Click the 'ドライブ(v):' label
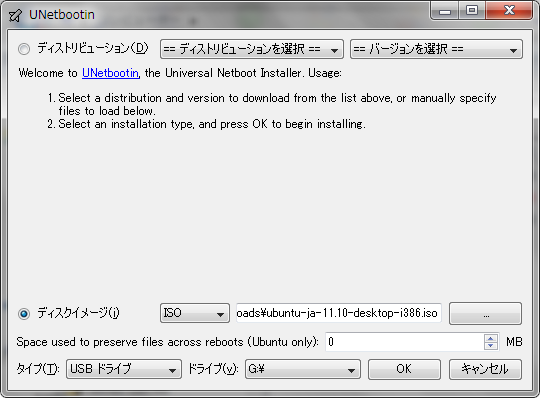This screenshot has height=398, width=540. 213,369
